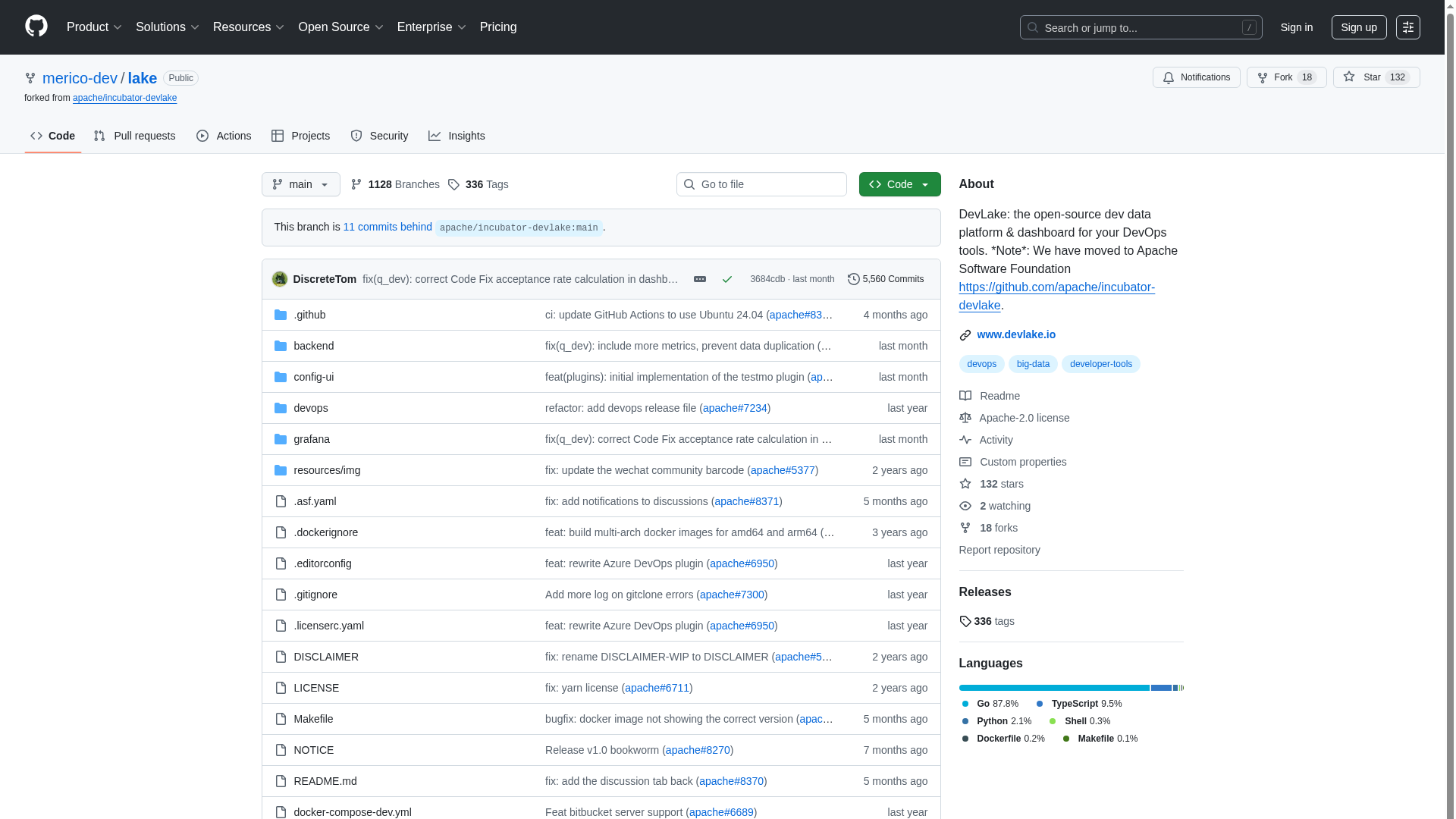Click the Python 2.1% language entry
The width and height of the screenshot is (1456, 819).
(x=997, y=721)
